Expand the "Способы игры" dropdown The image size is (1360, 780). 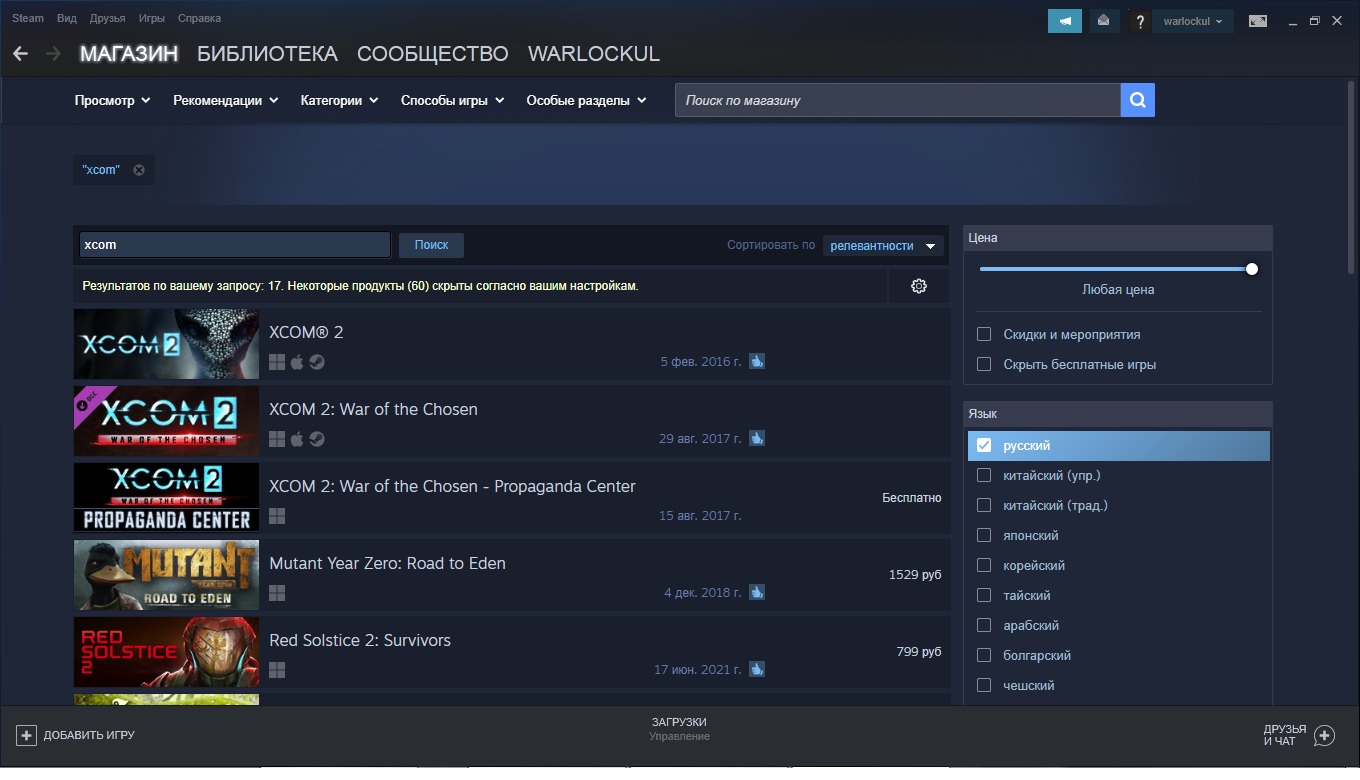click(x=452, y=100)
